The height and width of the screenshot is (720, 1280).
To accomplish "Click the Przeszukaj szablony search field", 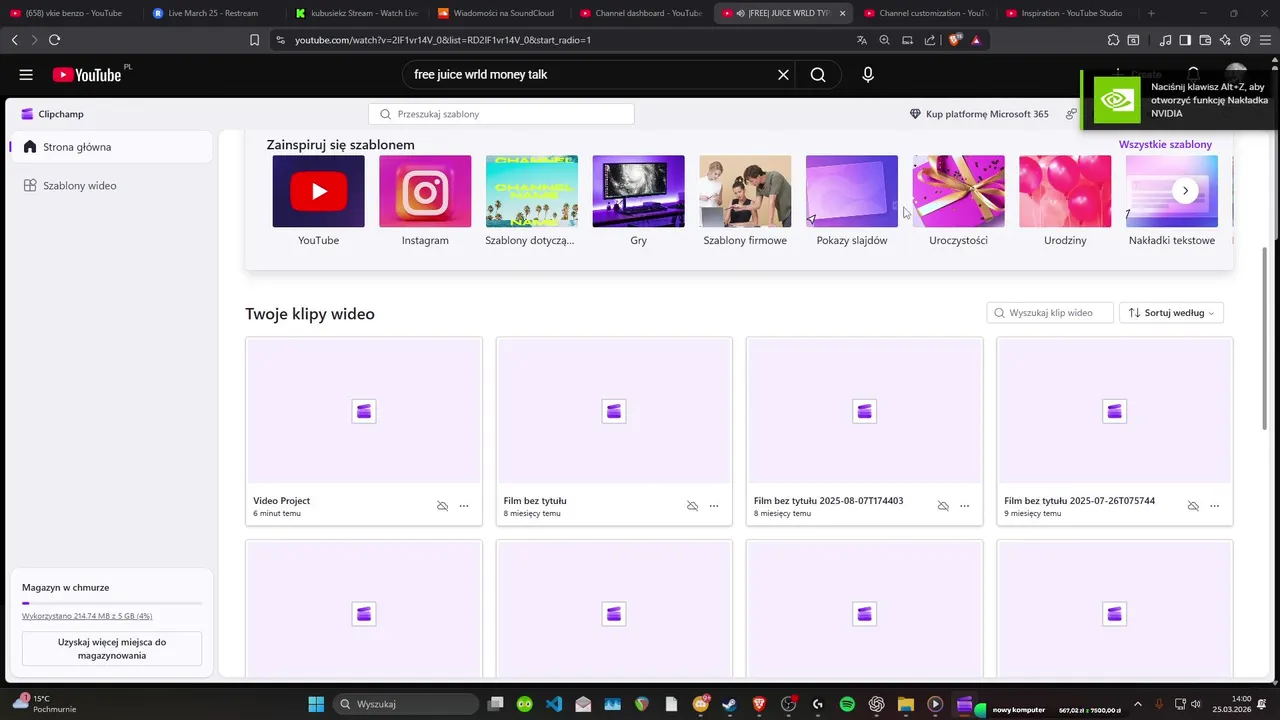I will click(501, 114).
